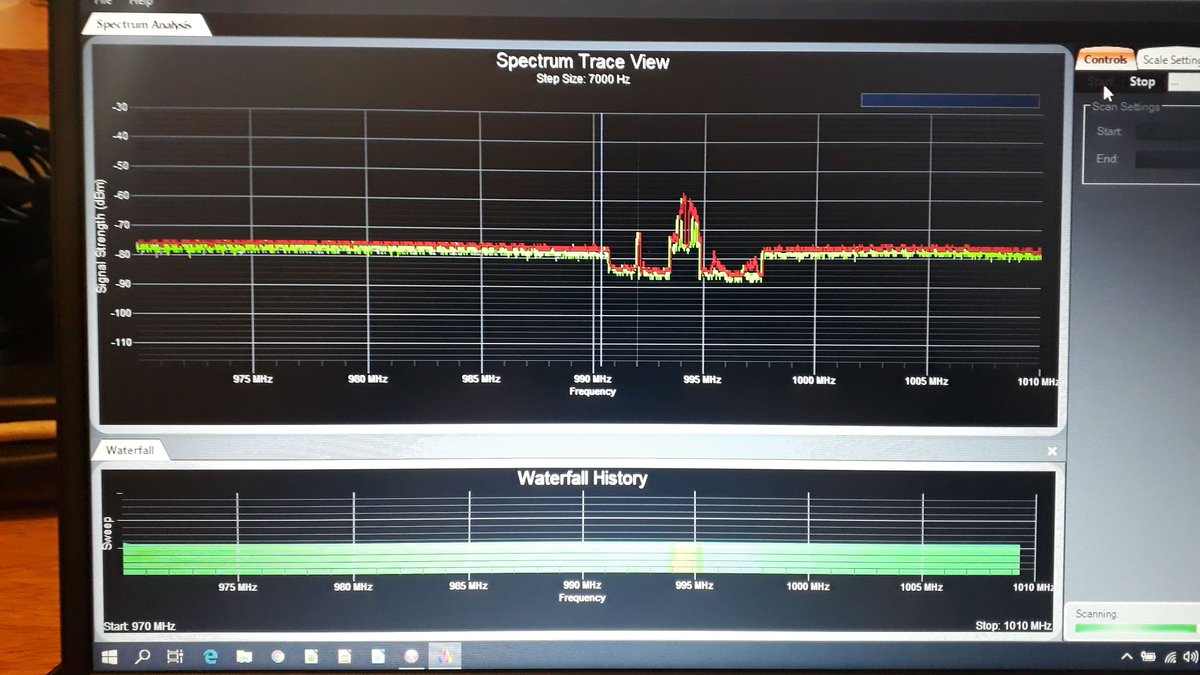Click the Stop scan button
Image resolution: width=1200 pixels, height=675 pixels.
pos(1142,82)
